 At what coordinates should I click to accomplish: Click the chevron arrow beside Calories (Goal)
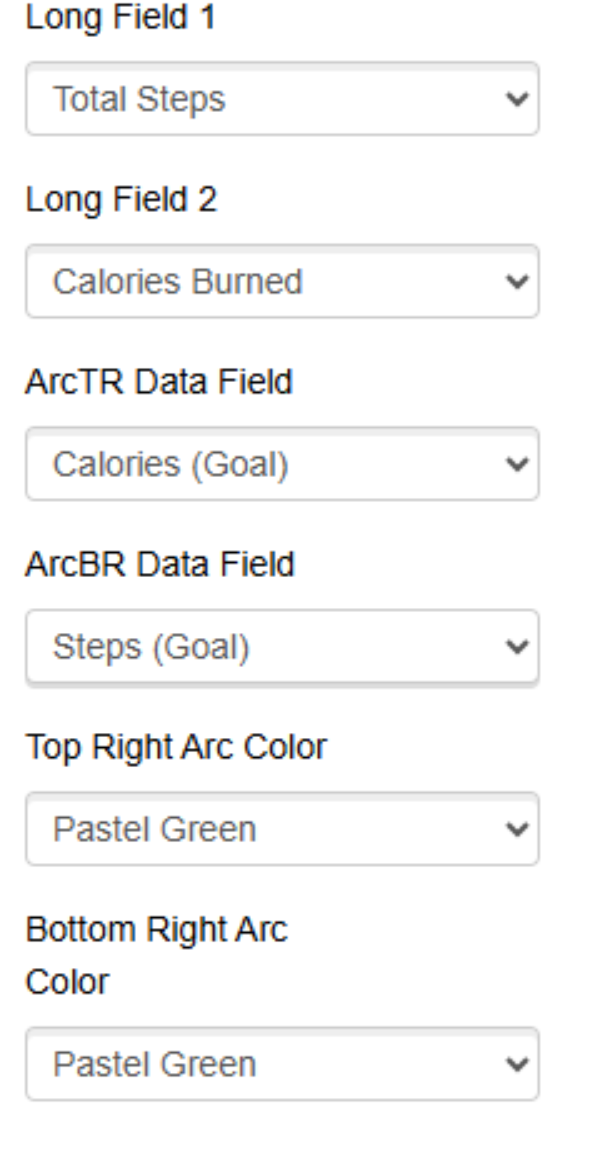pyautogui.click(x=518, y=464)
